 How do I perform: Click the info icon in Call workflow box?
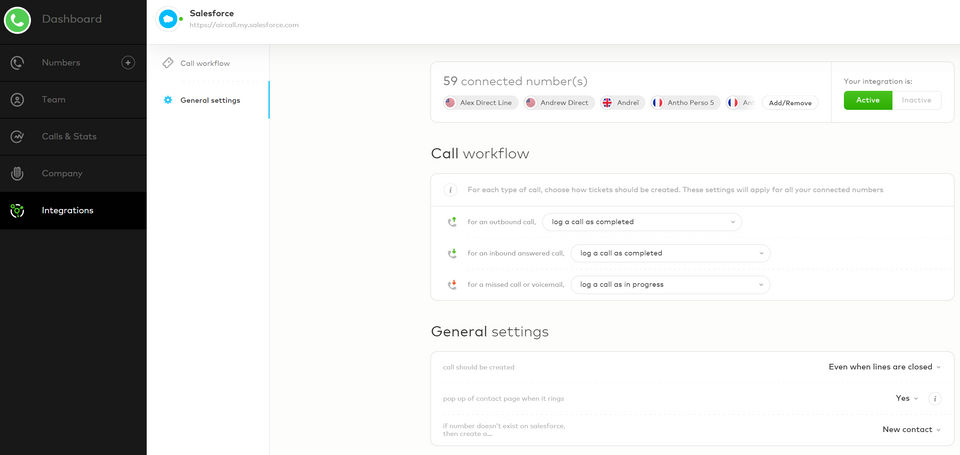(451, 190)
